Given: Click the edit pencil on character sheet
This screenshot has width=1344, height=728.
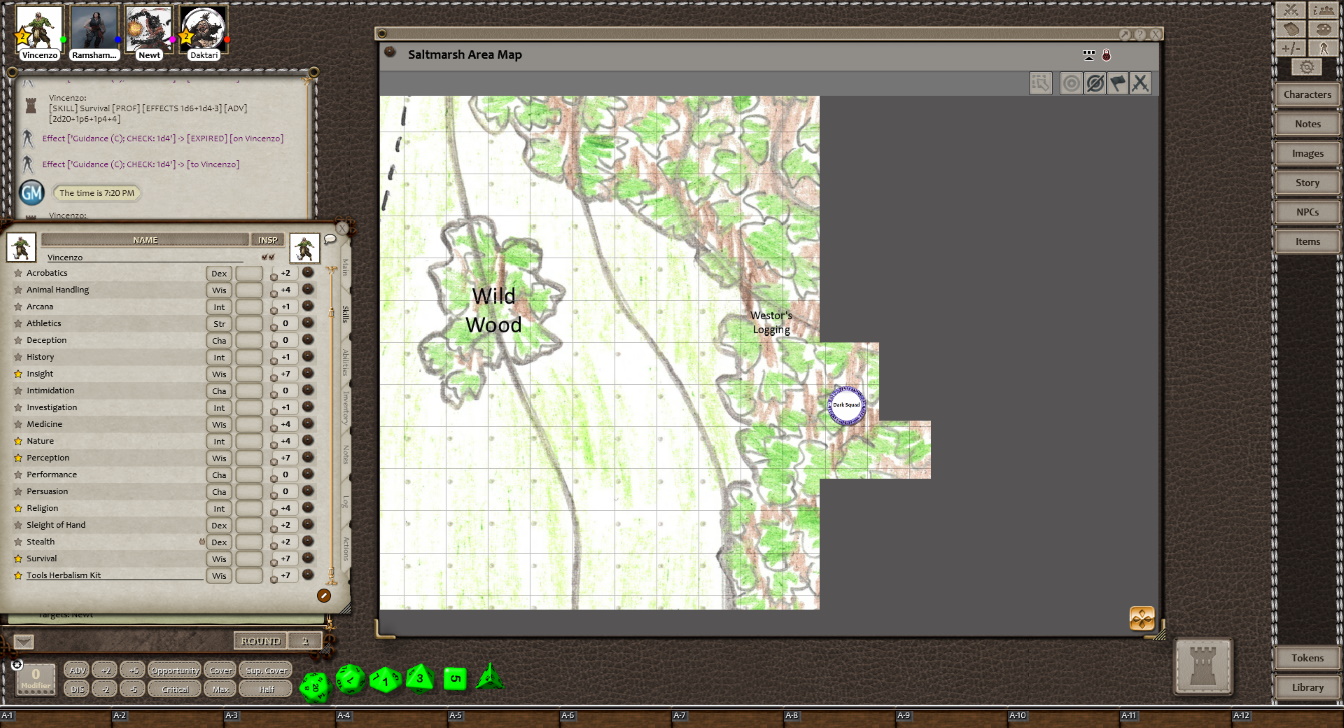Looking at the screenshot, I should tap(324, 596).
